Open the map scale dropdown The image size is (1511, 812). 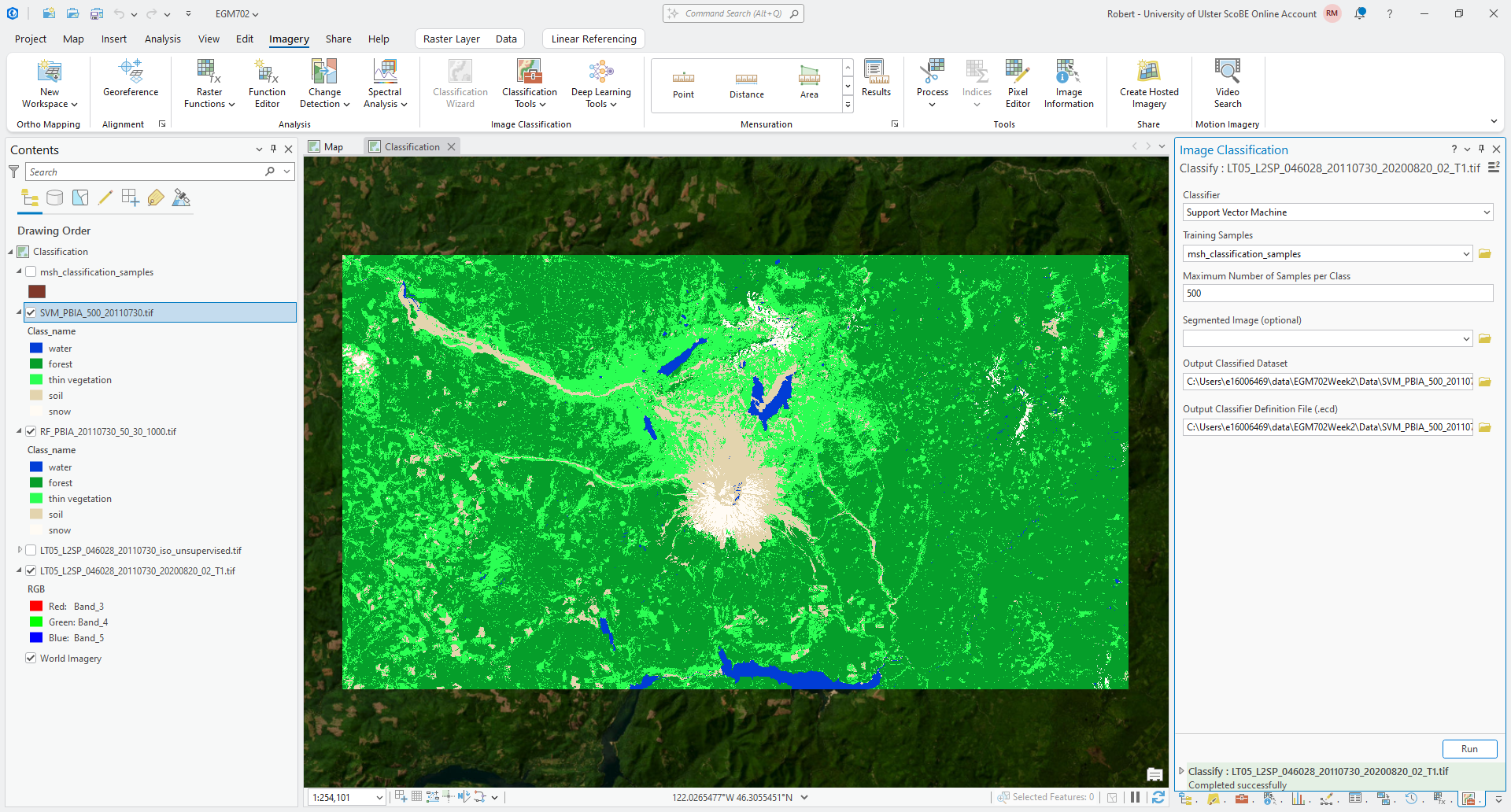point(379,798)
